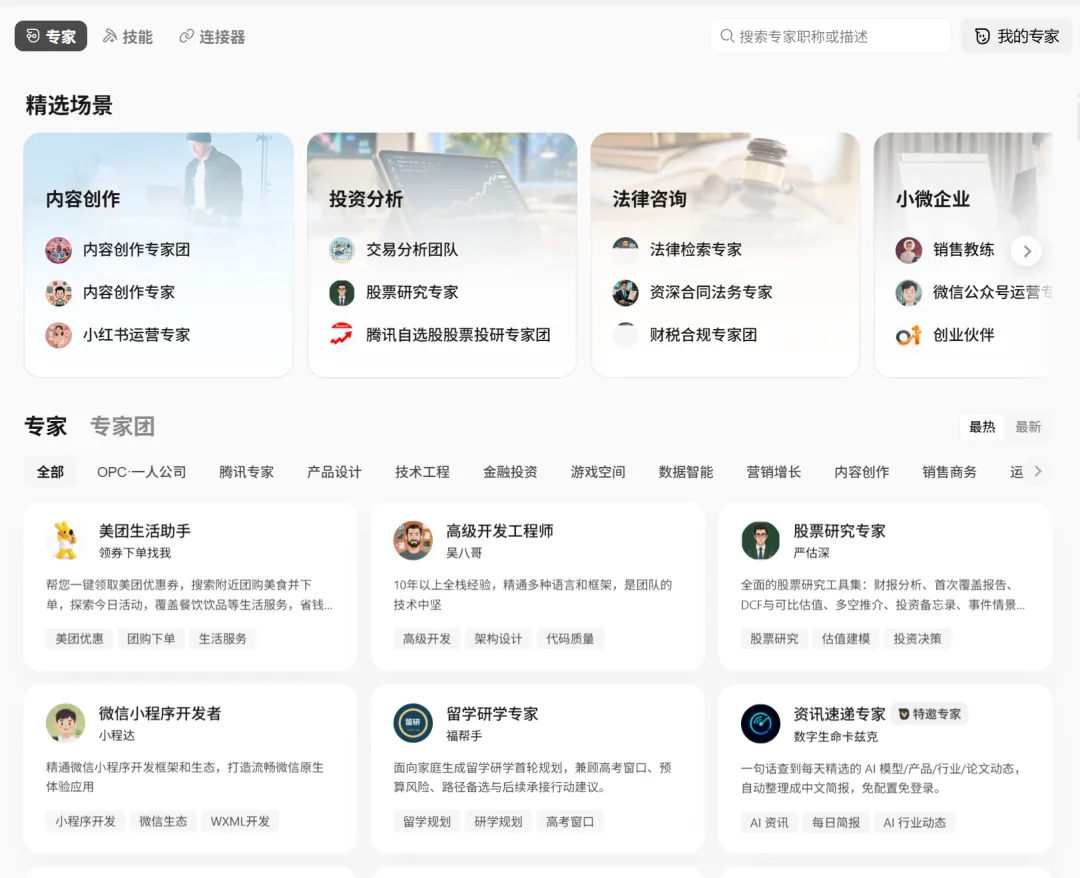Open the 内容创作 scene card heading
This screenshot has width=1080, height=878.
(83, 199)
